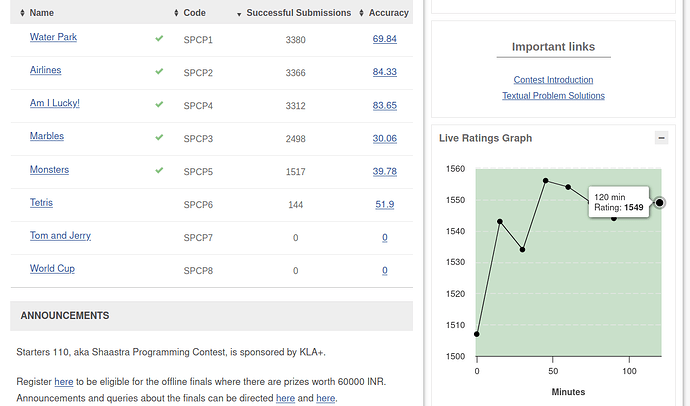This screenshot has height=406, width=690.
Task: Open the Tom and Jerry problem
Action: pyautogui.click(x=60, y=235)
